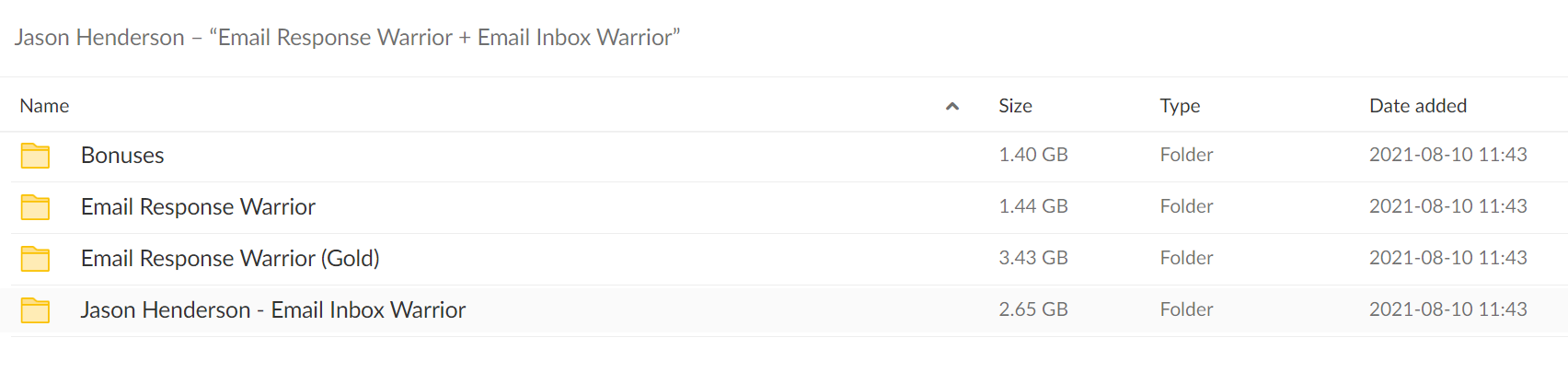The width and height of the screenshot is (1568, 373).
Task: Open the Bonuses folder name link
Action: 122,155
